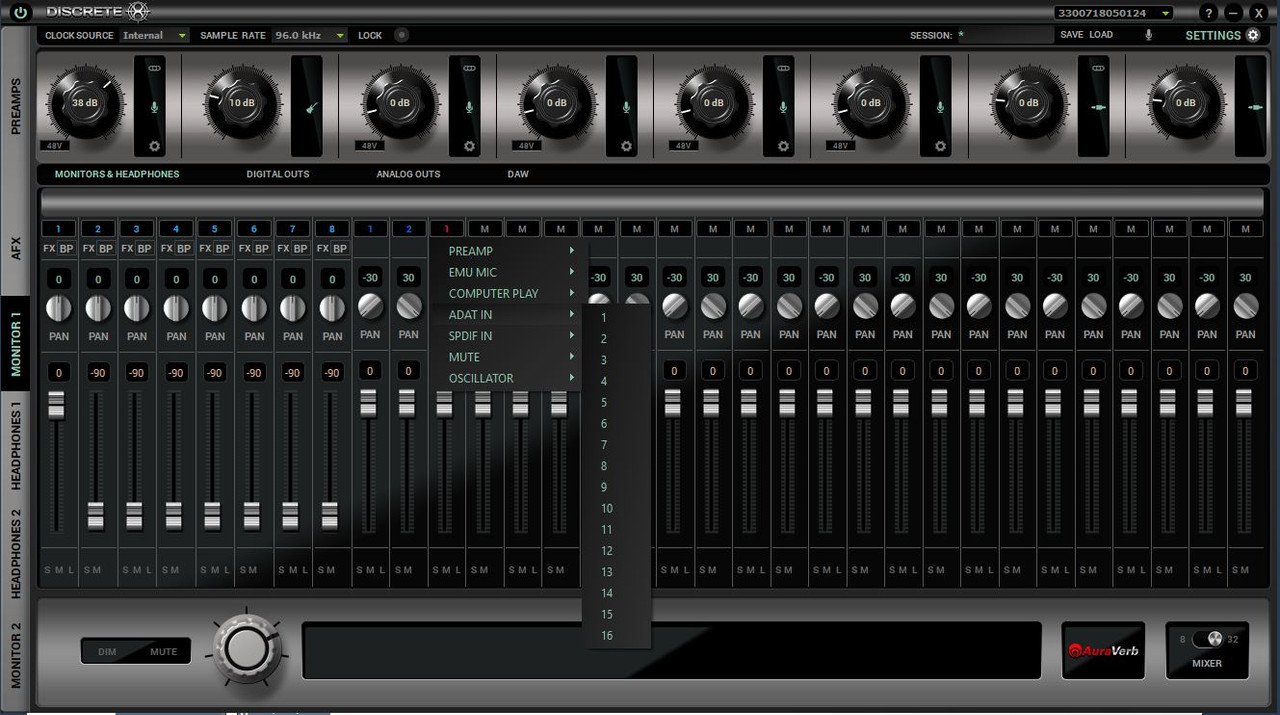Viewport: 1280px width, 715px height.
Task: Toggle 48V phantom power on the third preamp
Action: pos(369,146)
